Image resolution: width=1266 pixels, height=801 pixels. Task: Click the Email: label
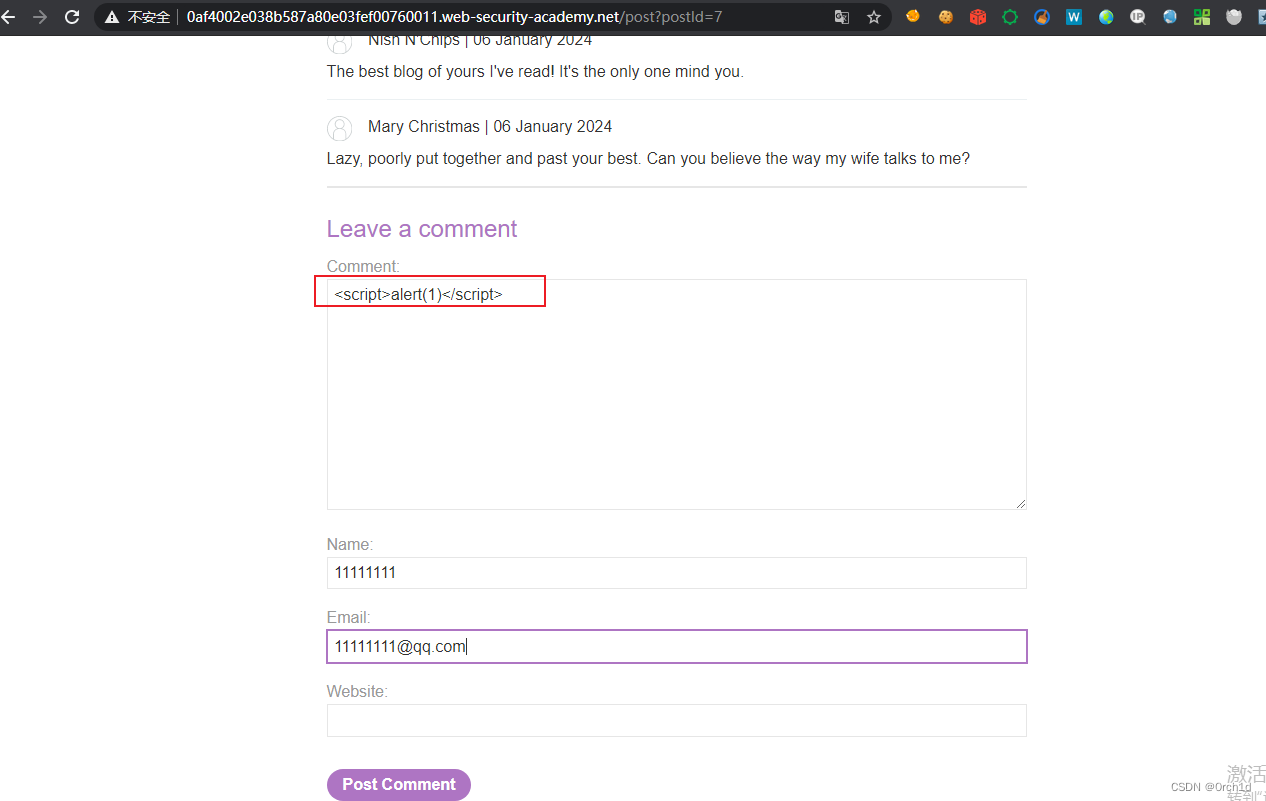coord(348,618)
